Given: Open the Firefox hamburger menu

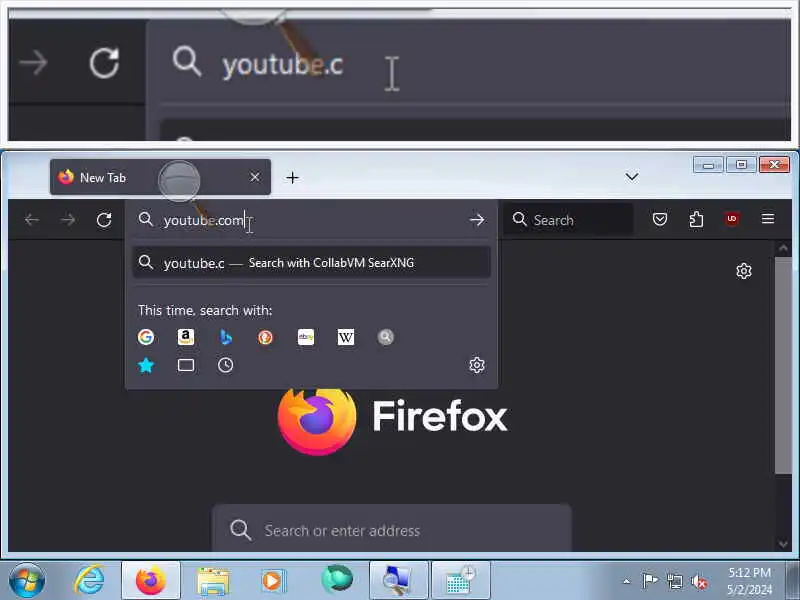Looking at the screenshot, I should coord(768,219).
